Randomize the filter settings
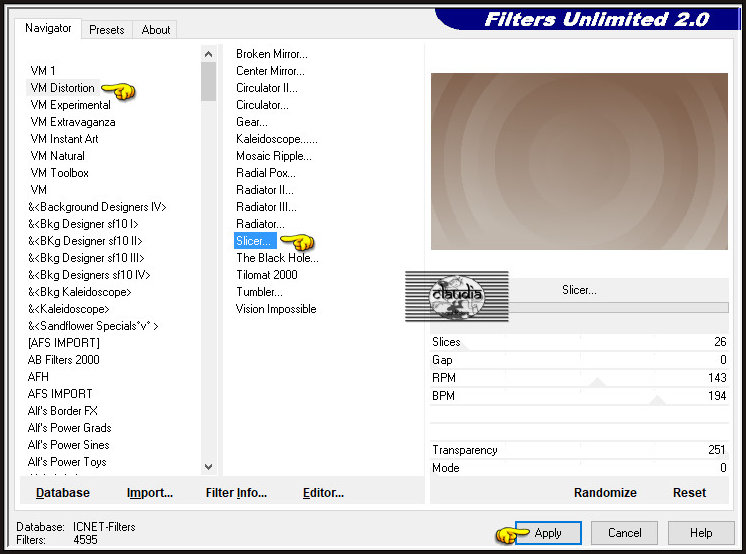746x554 pixels. point(605,493)
